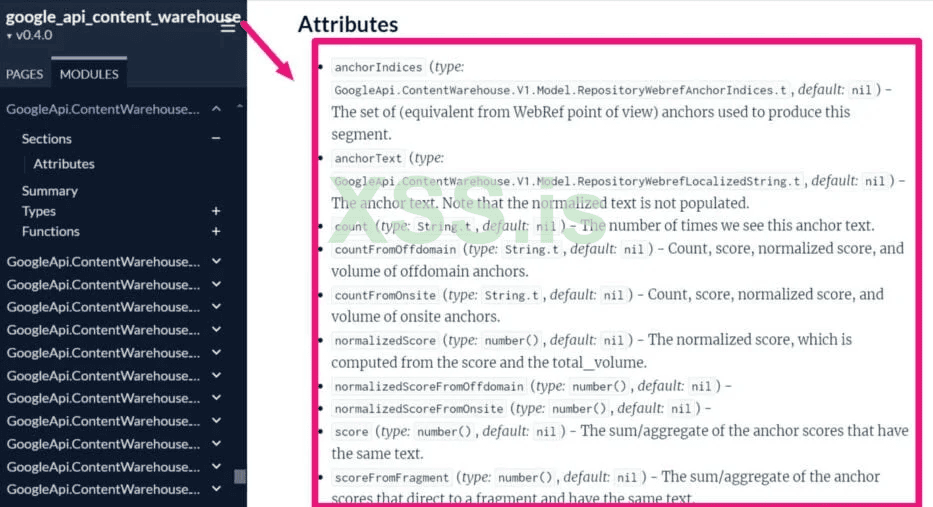Click the scoreFromFragment attribute name

(x=392, y=477)
